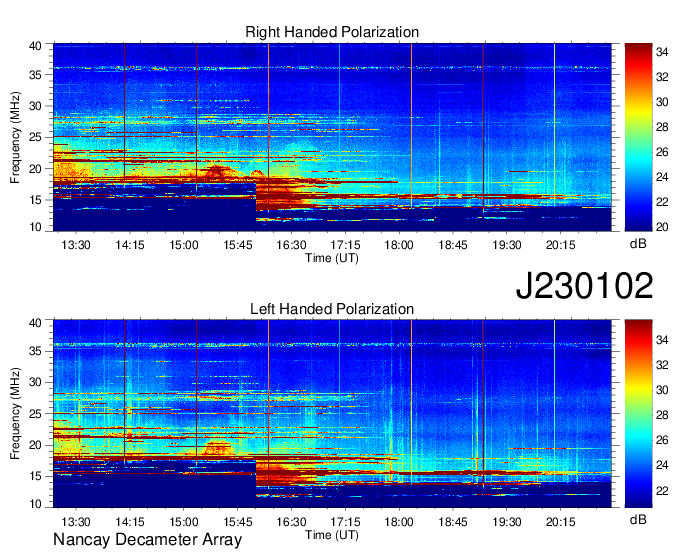
Task: Click the 20:15 tick of Left Handed plot
Action: pyautogui.click(x=560, y=522)
